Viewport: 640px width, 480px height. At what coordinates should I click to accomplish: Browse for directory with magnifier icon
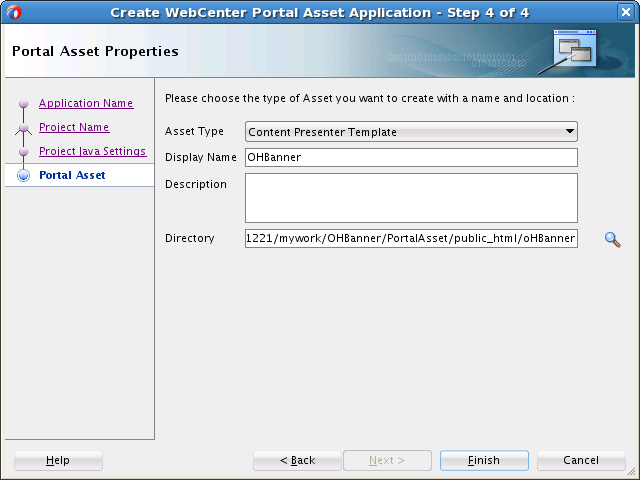click(x=612, y=240)
